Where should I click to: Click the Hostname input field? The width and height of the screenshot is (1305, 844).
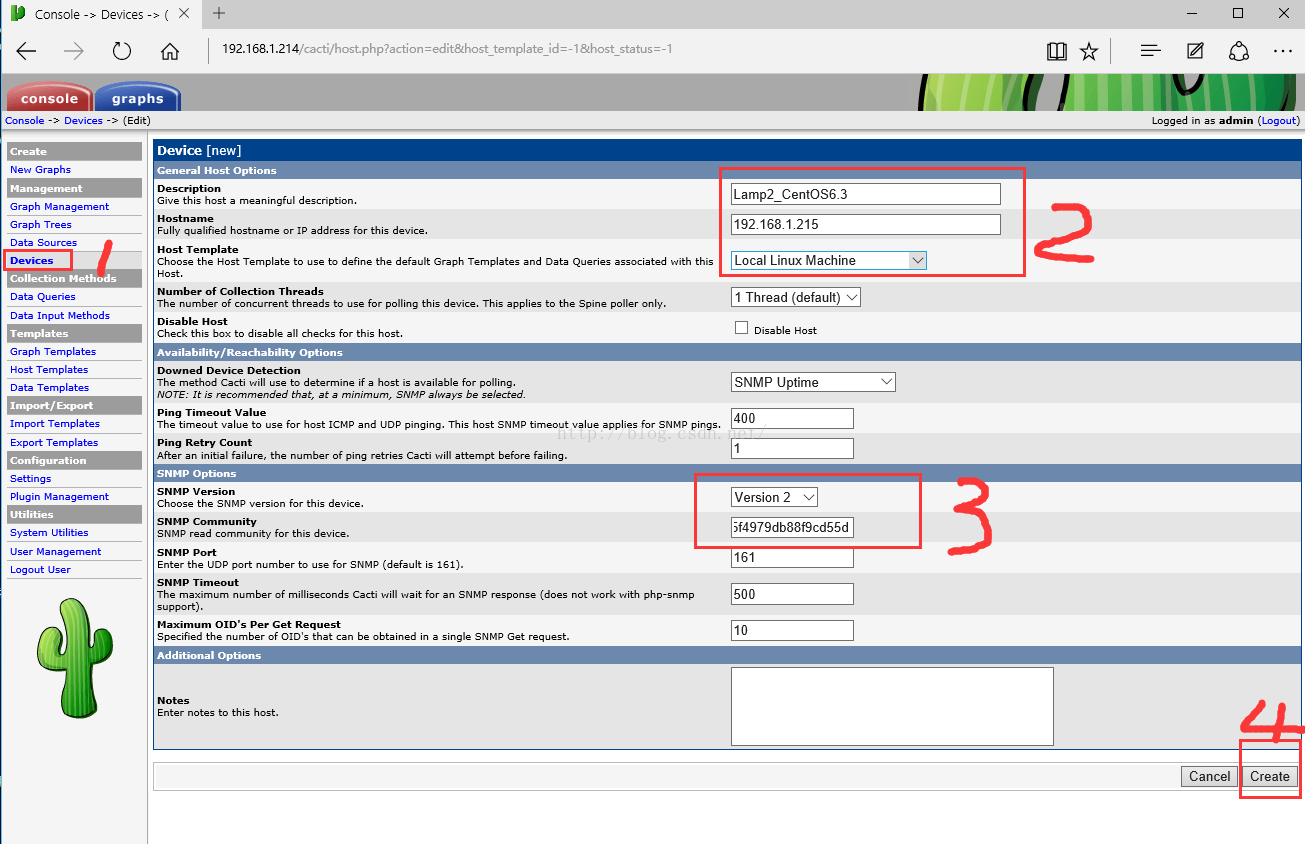coord(865,224)
